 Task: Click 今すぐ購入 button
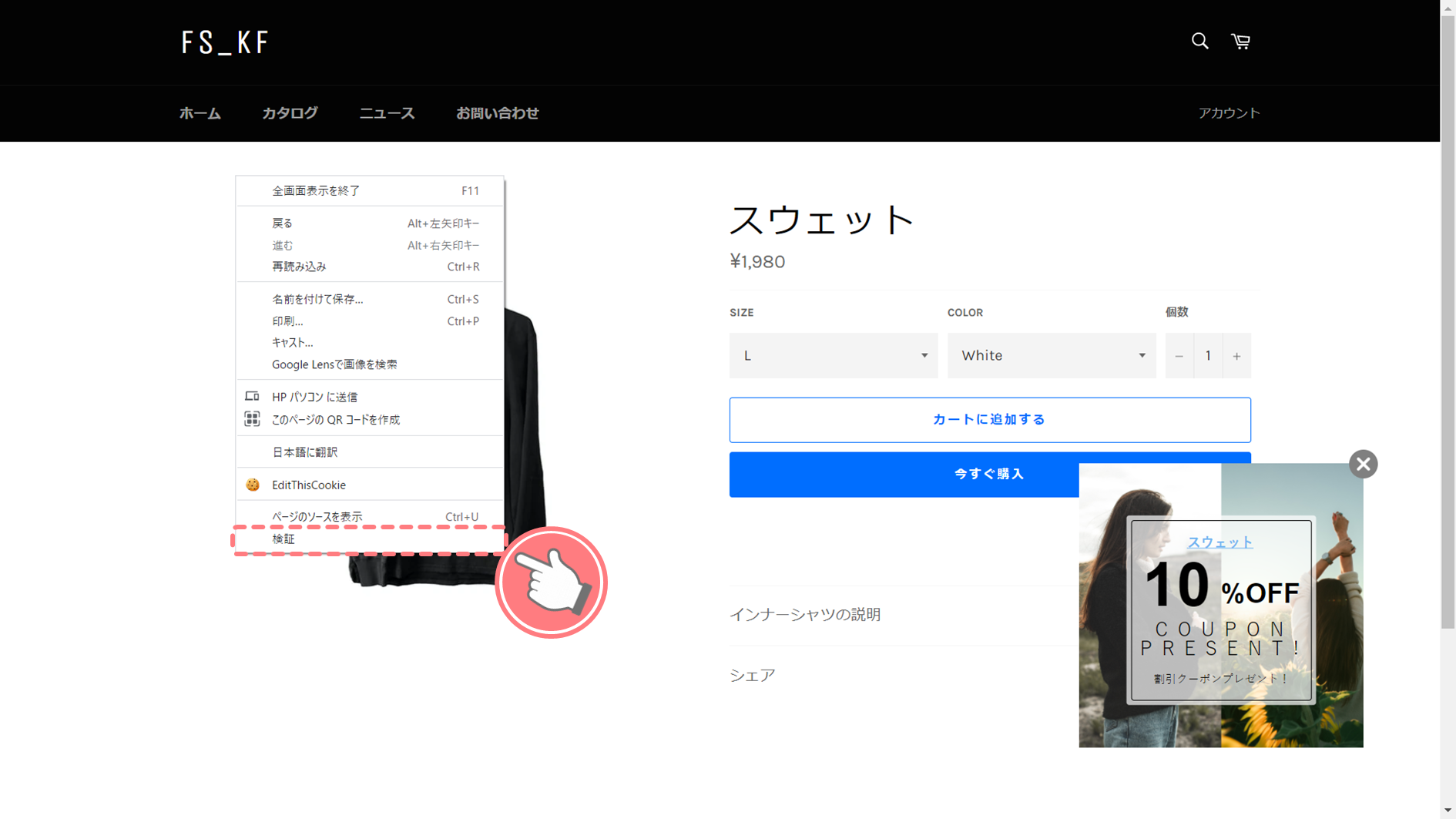pyautogui.click(x=990, y=474)
